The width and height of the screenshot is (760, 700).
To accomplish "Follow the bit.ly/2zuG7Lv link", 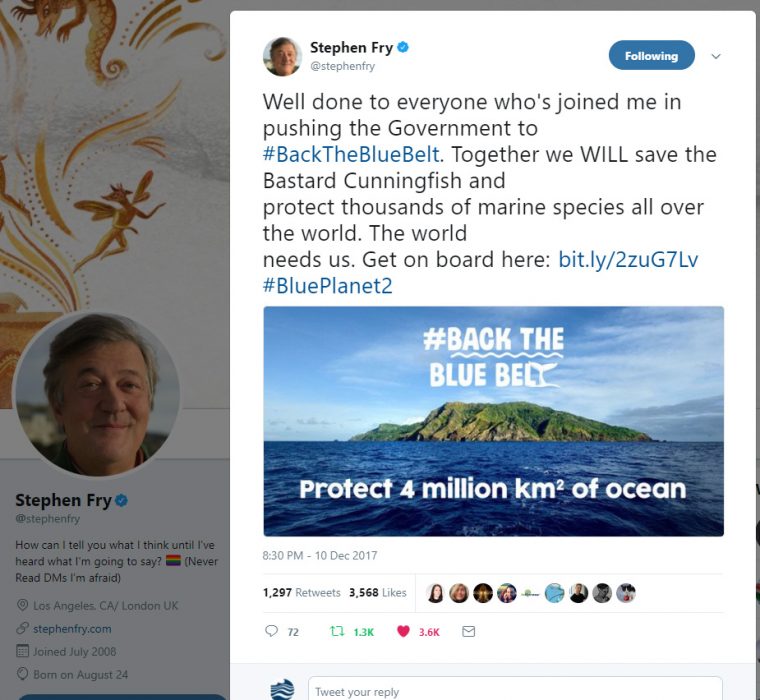I will pos(628,259).
